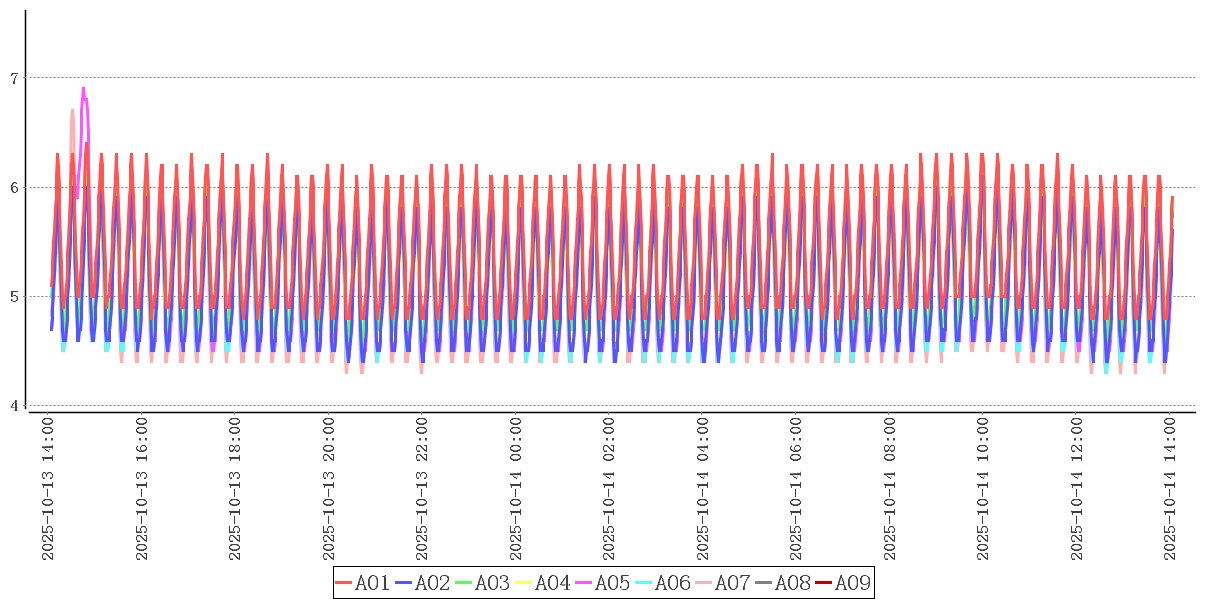
Task: Click the 2025-10-13 14:00 x-axis label
Action: [x=48, y=490]
